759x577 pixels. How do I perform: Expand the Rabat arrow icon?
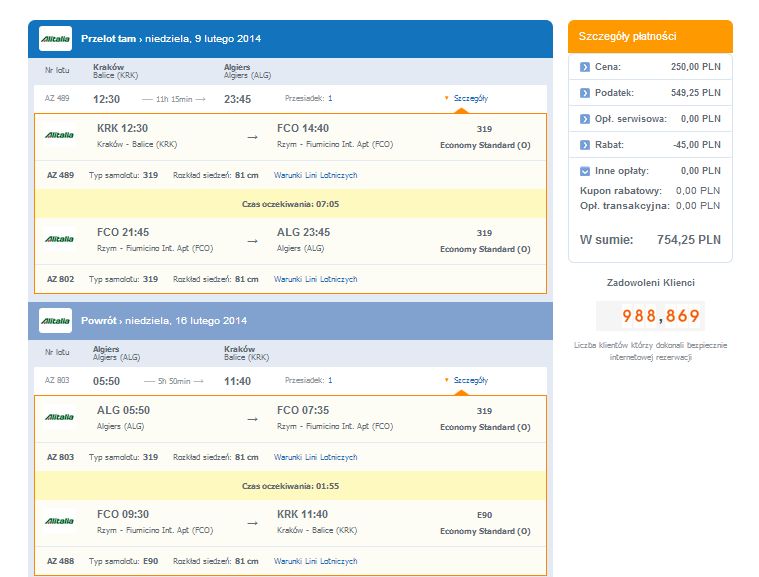tap(585, 145)
